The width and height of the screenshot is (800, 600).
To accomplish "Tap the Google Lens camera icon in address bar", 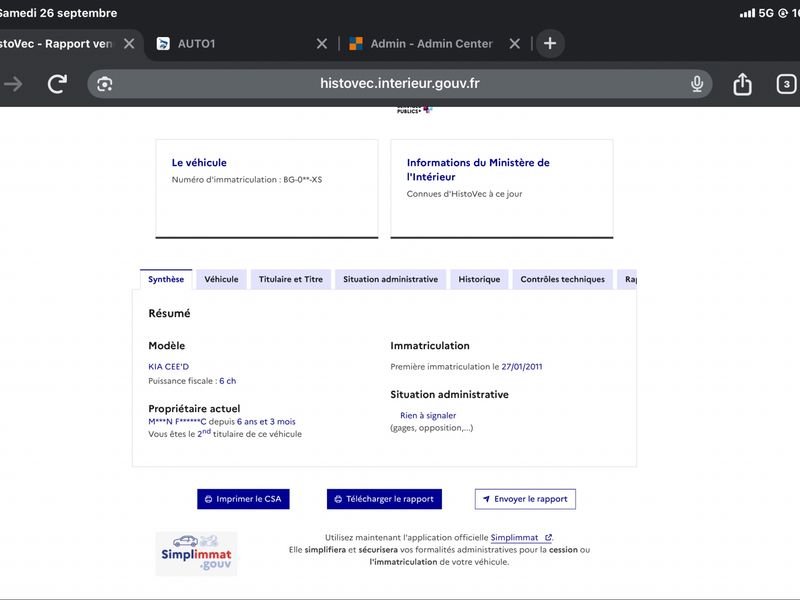I will pos(105,84).
